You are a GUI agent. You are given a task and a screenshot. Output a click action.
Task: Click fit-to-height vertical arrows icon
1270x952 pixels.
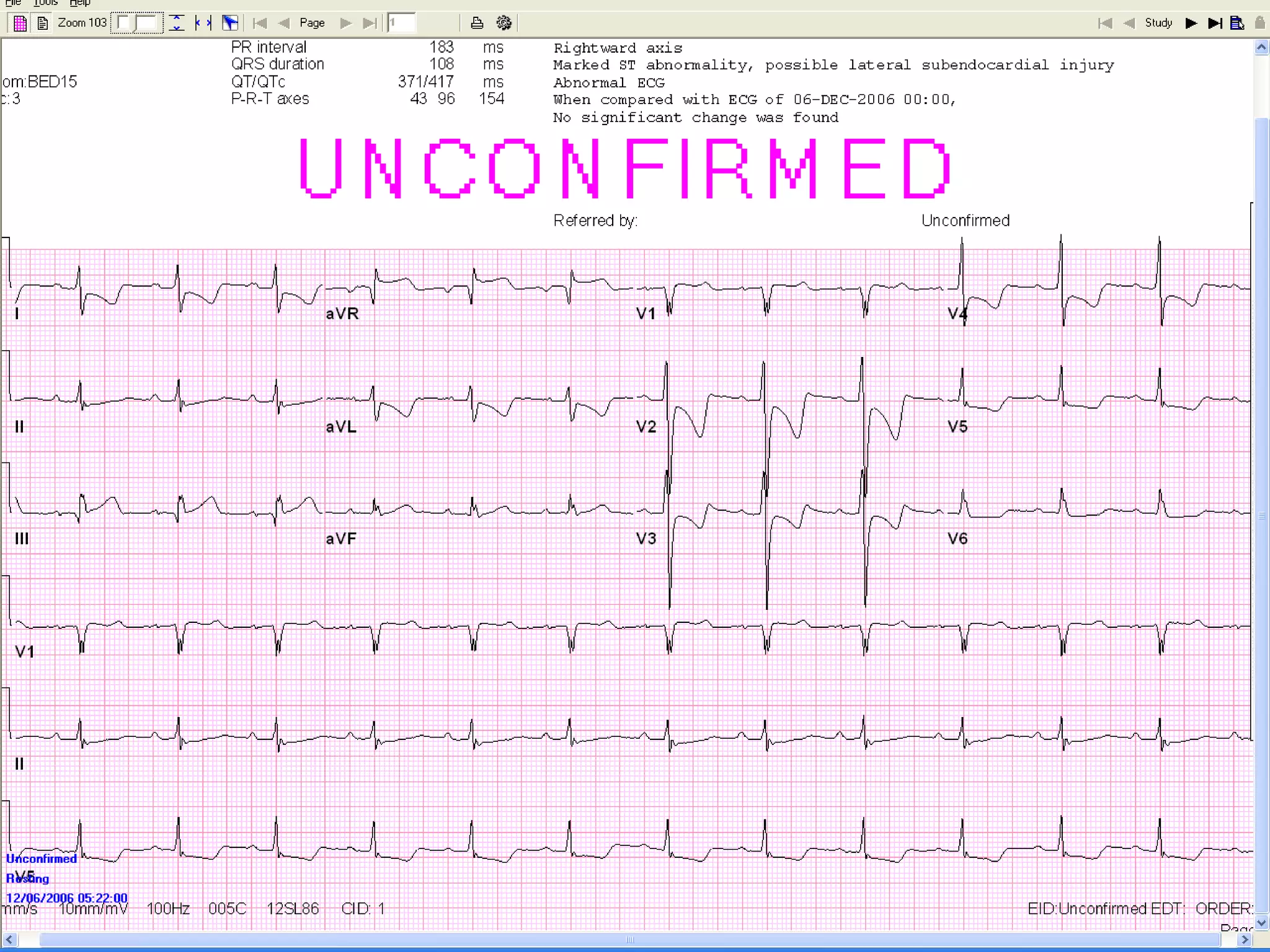point(177,24)
